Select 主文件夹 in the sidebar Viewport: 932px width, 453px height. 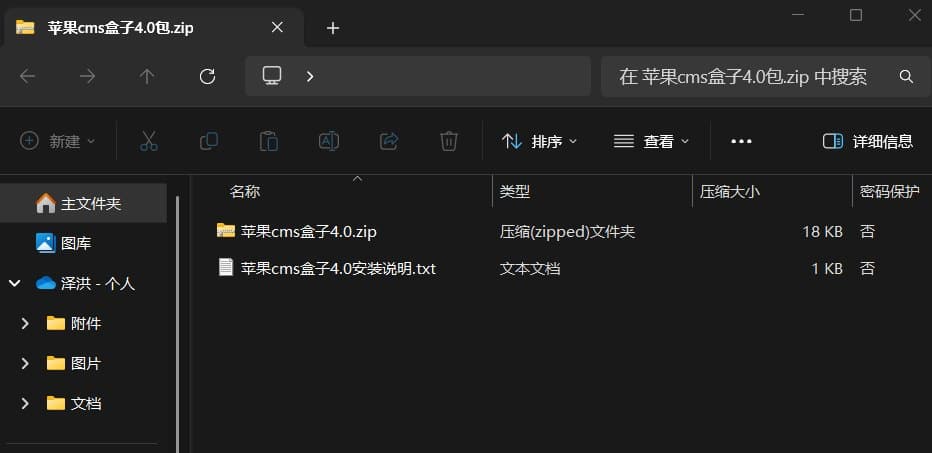coord(83,204)
